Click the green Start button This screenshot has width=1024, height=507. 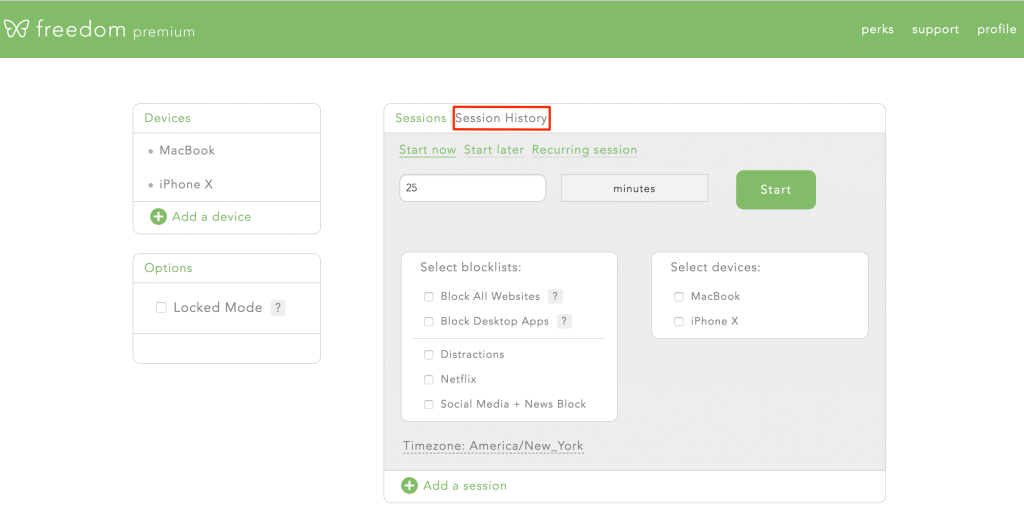click(x=776, y=189)
